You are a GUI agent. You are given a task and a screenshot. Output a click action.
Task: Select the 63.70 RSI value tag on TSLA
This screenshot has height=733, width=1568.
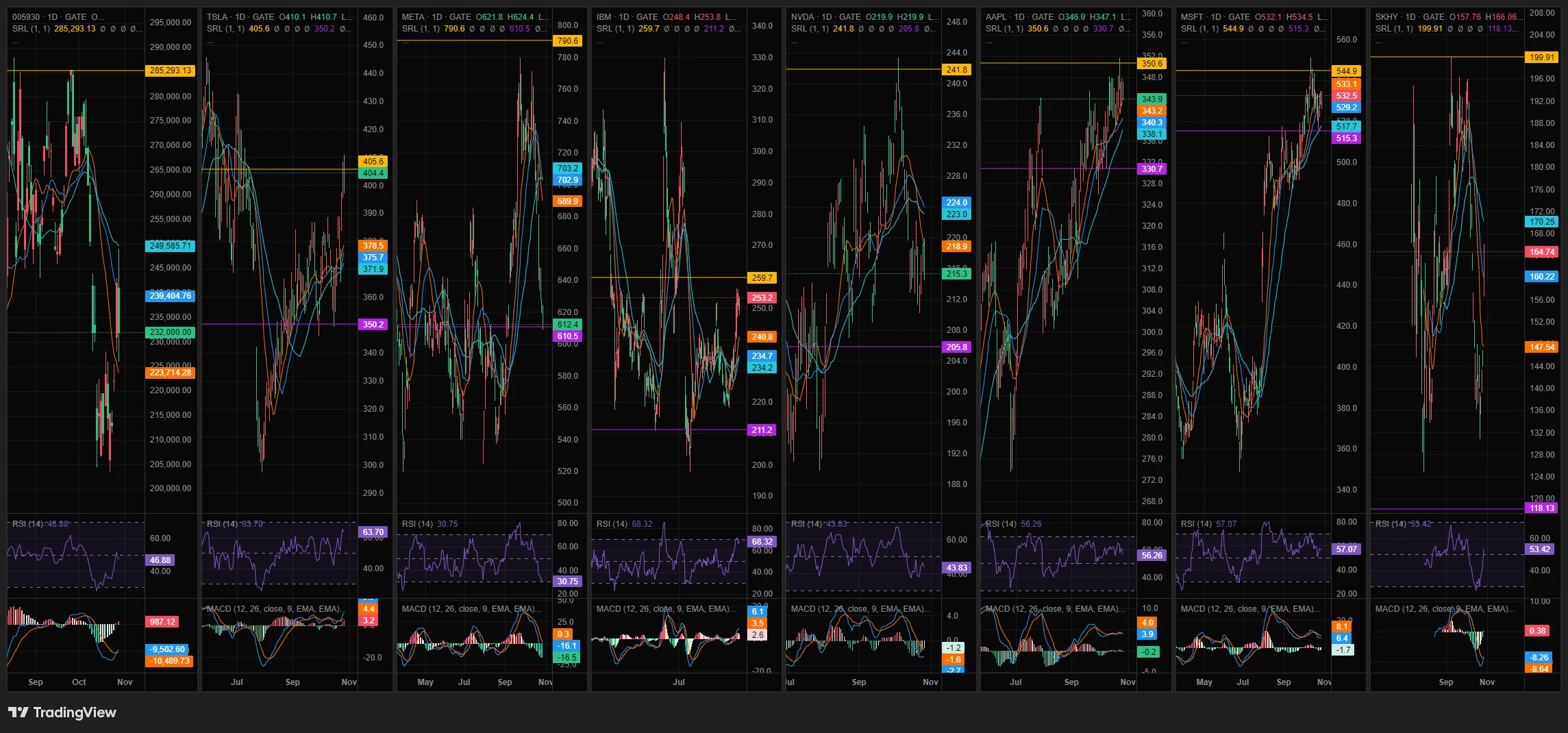click(x=373, y=532)
